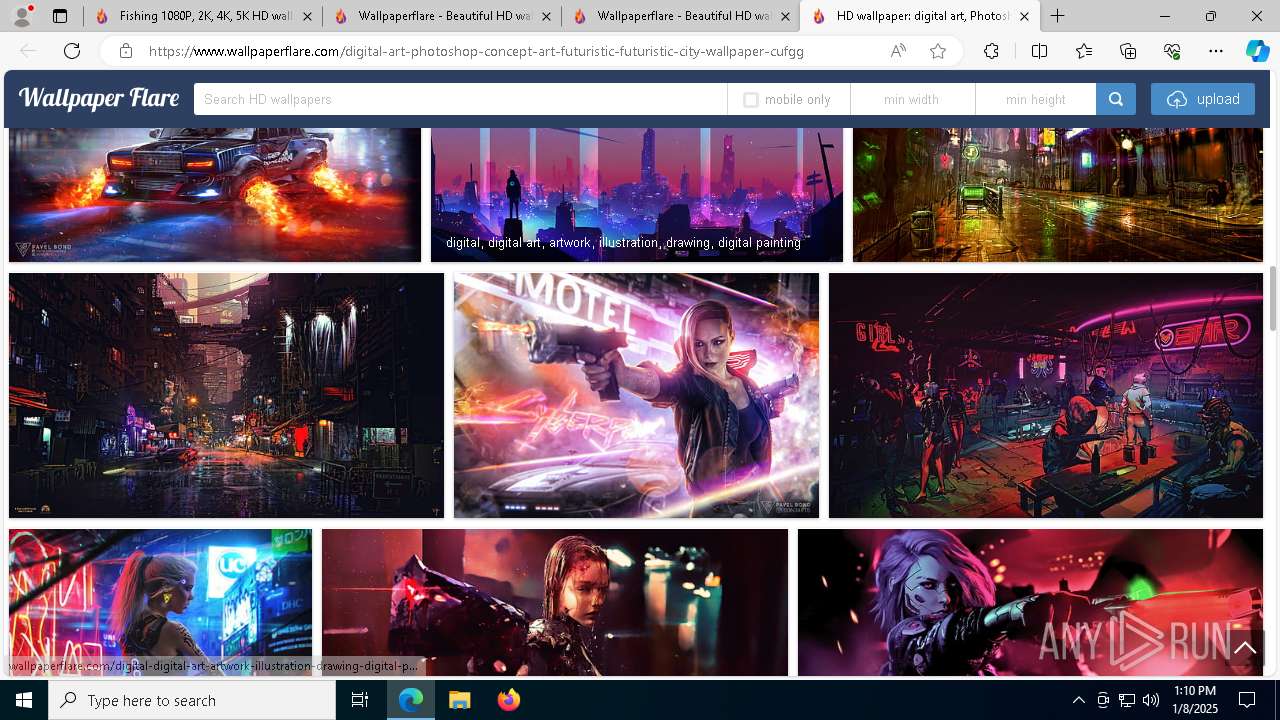Click the Microsoft Edge taskbar icon
This screenshot has height=720, width=1280.
click(411, 700)
